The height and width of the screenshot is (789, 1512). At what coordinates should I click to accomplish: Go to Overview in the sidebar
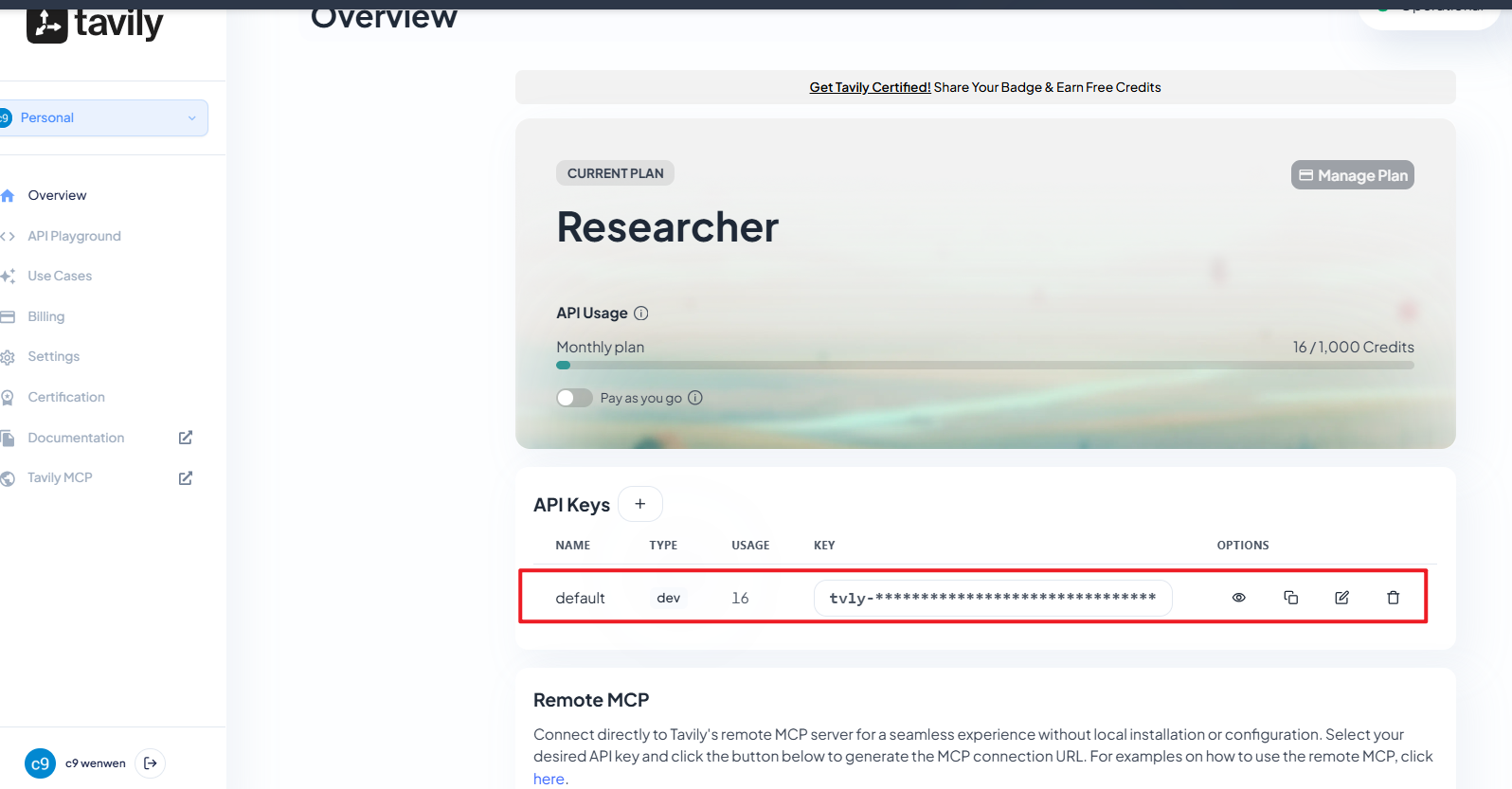[57, 196]
